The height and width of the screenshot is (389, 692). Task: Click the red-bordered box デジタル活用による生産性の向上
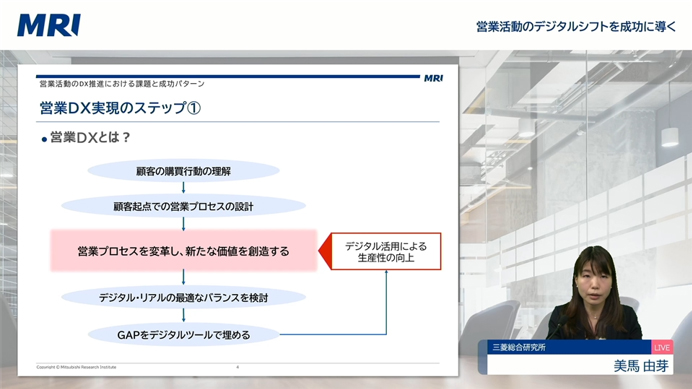pos(386,252)
